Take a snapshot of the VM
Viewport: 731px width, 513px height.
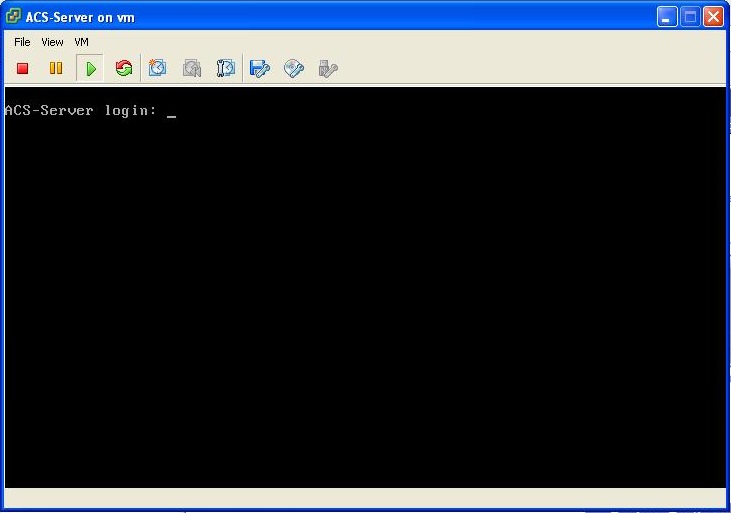coord(157,68)
